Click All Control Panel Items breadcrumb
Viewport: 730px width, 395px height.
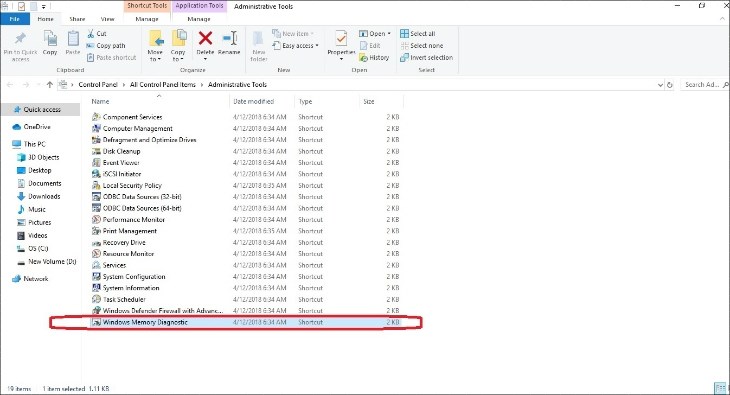click(x=163, y=84)
